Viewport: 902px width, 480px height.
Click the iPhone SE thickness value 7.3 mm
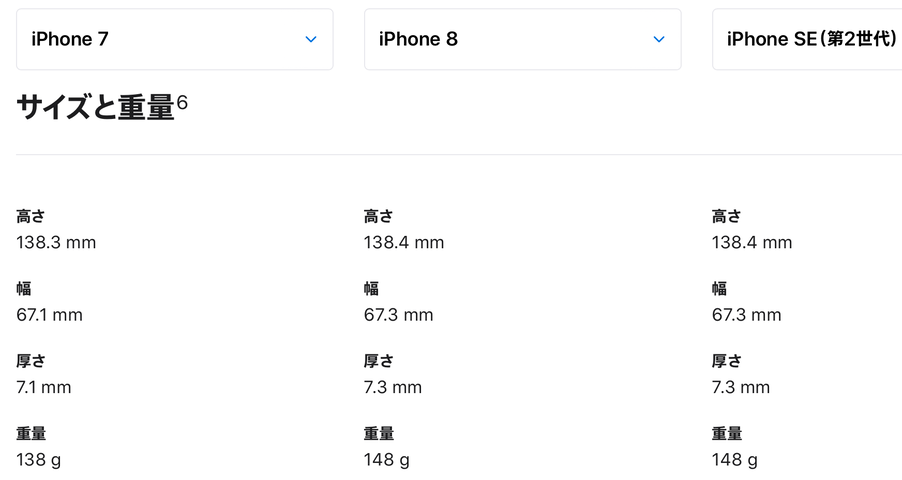740,387
